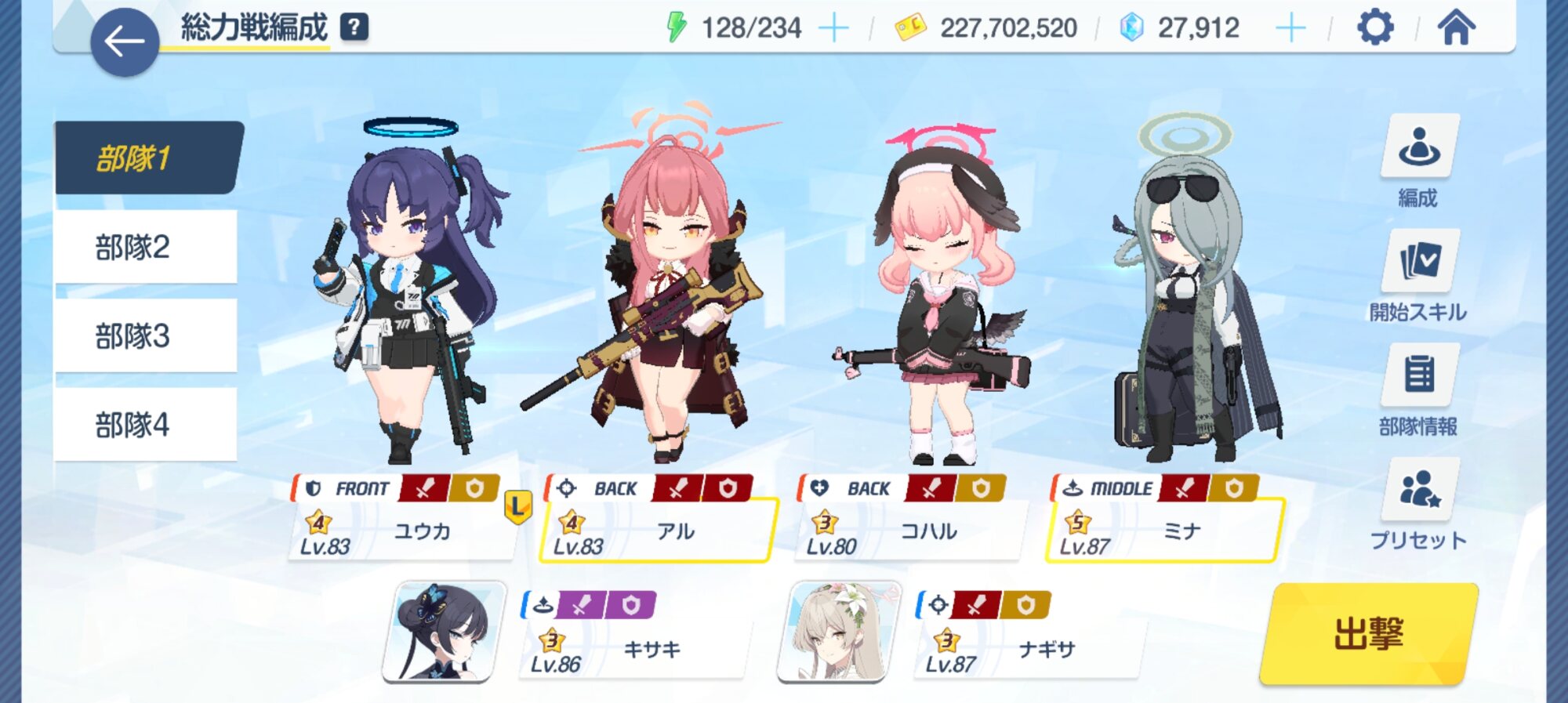1568x703 pixels.
Task: Switch to 部隊4 tab
Action: point(146,424)
